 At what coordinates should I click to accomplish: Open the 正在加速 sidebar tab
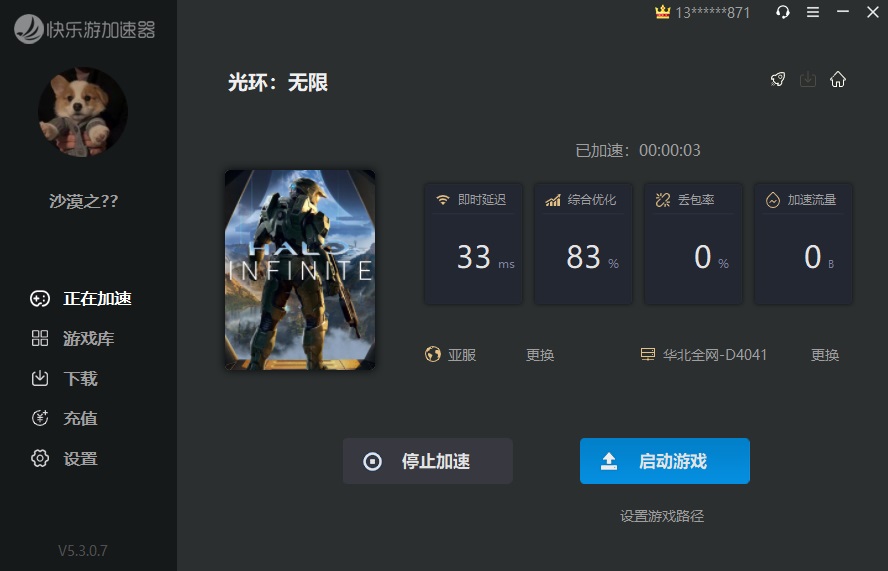click(x=85, y=298)
